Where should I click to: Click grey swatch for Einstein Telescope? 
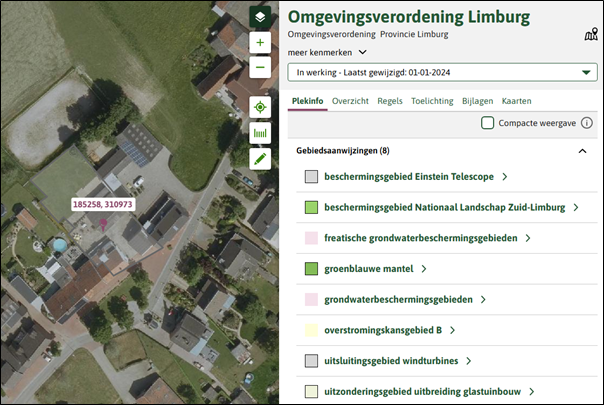(x=311, y=176)
